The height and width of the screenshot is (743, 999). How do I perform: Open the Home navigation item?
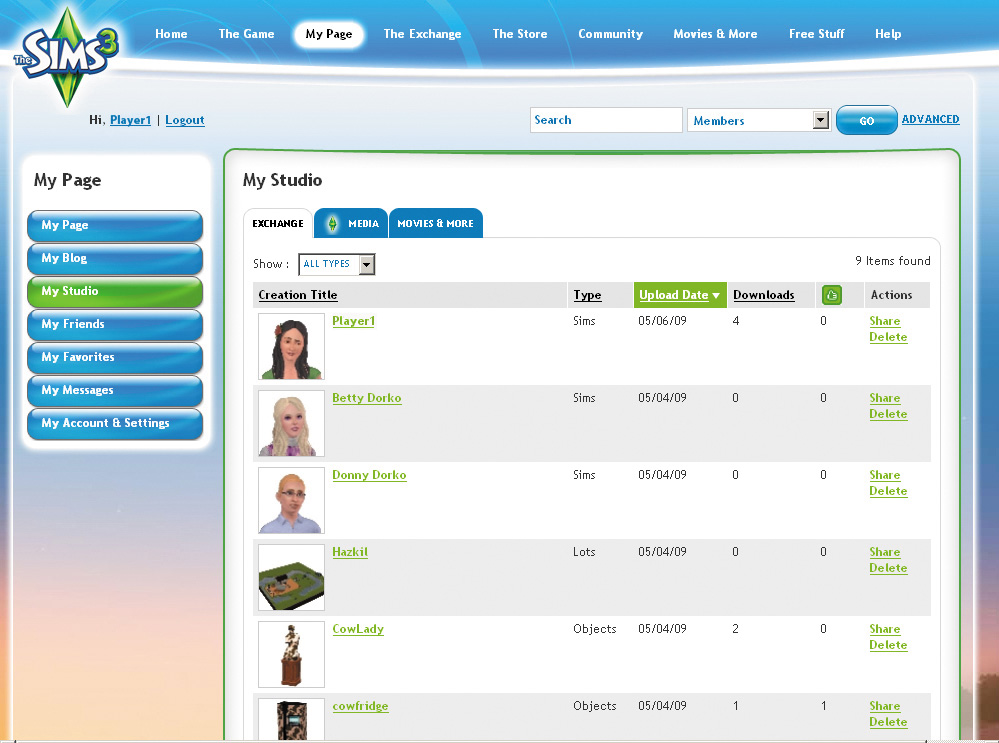pos(171,34)
